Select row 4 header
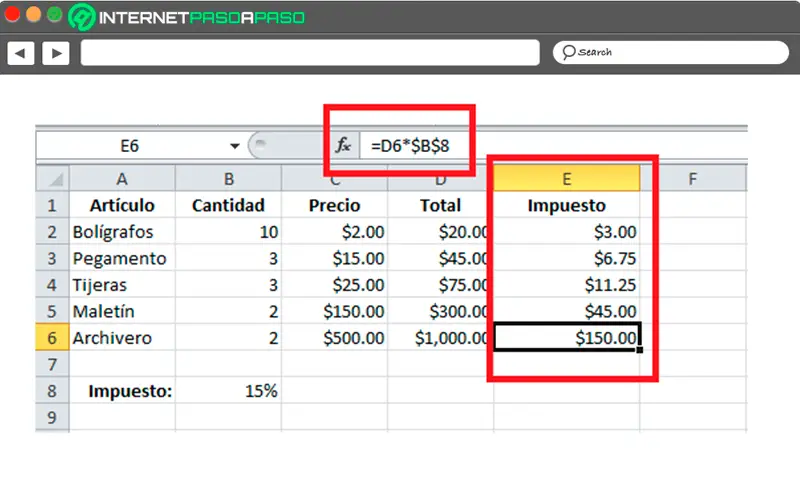The image size is (800, 500). pyautogui.click(x=52, y=285)
